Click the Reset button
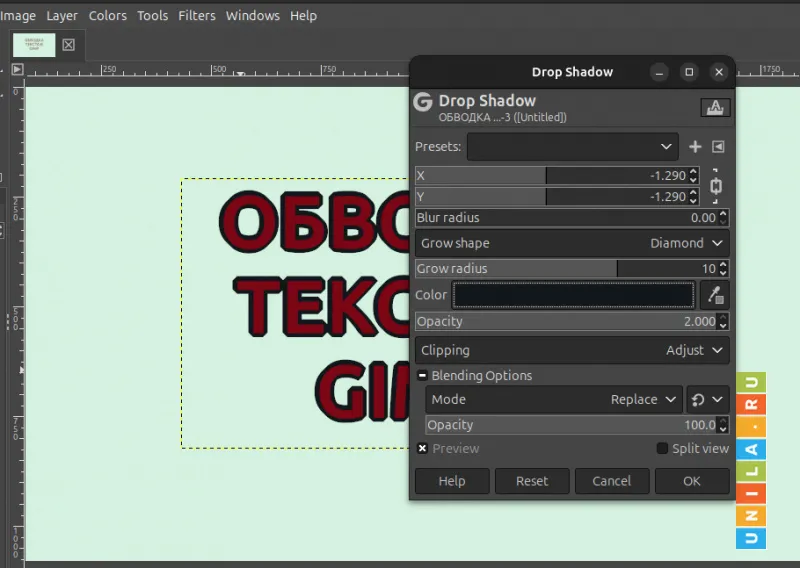 pyautogui.click(x=532, y=481)
